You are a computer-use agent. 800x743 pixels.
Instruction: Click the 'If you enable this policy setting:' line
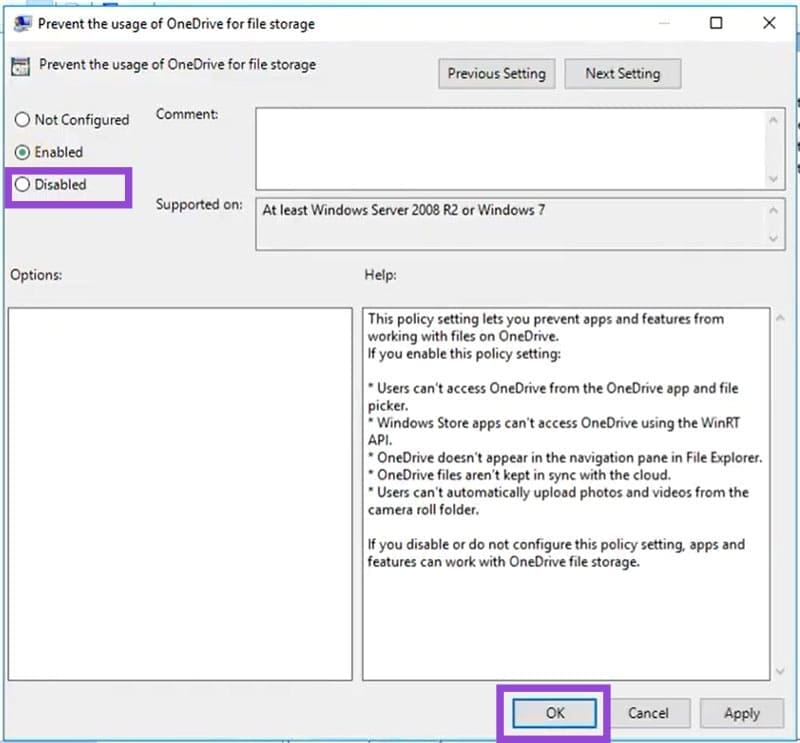pyautogui.click(x=464, y=354)
